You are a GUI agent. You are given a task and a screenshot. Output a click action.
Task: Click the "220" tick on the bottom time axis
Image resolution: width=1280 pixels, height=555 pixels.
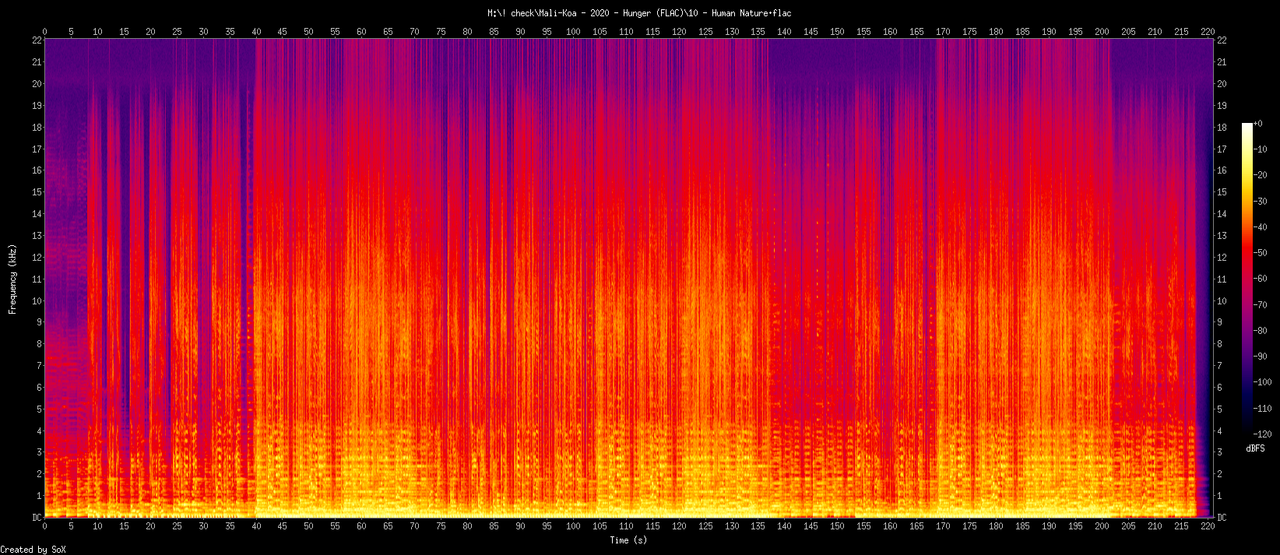1206,526
